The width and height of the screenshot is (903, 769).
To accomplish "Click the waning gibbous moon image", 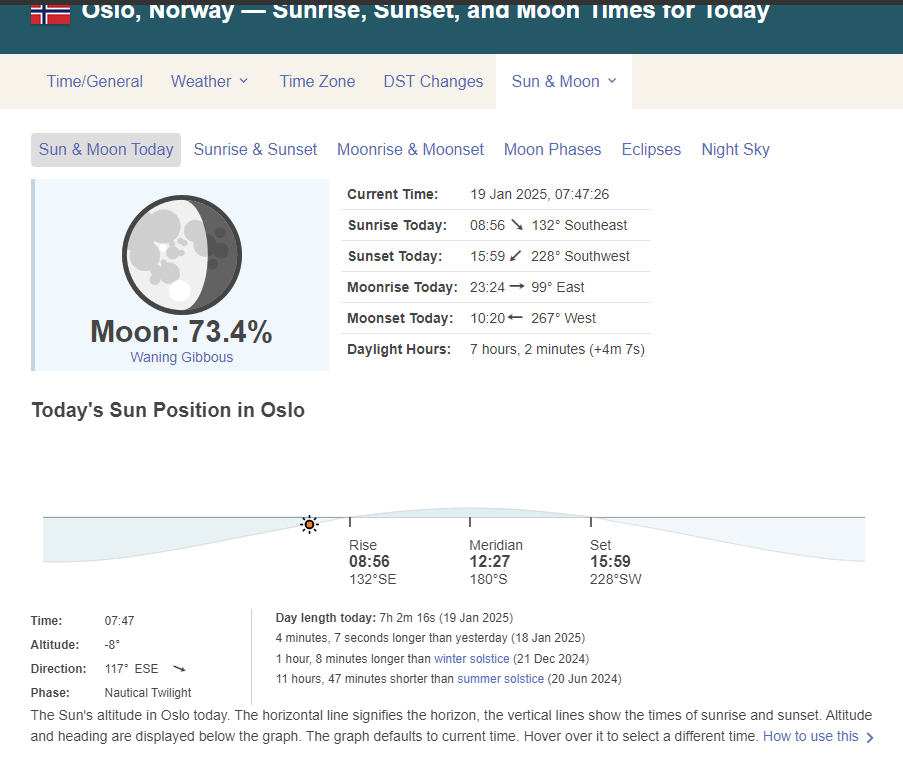I will point(181,255).
